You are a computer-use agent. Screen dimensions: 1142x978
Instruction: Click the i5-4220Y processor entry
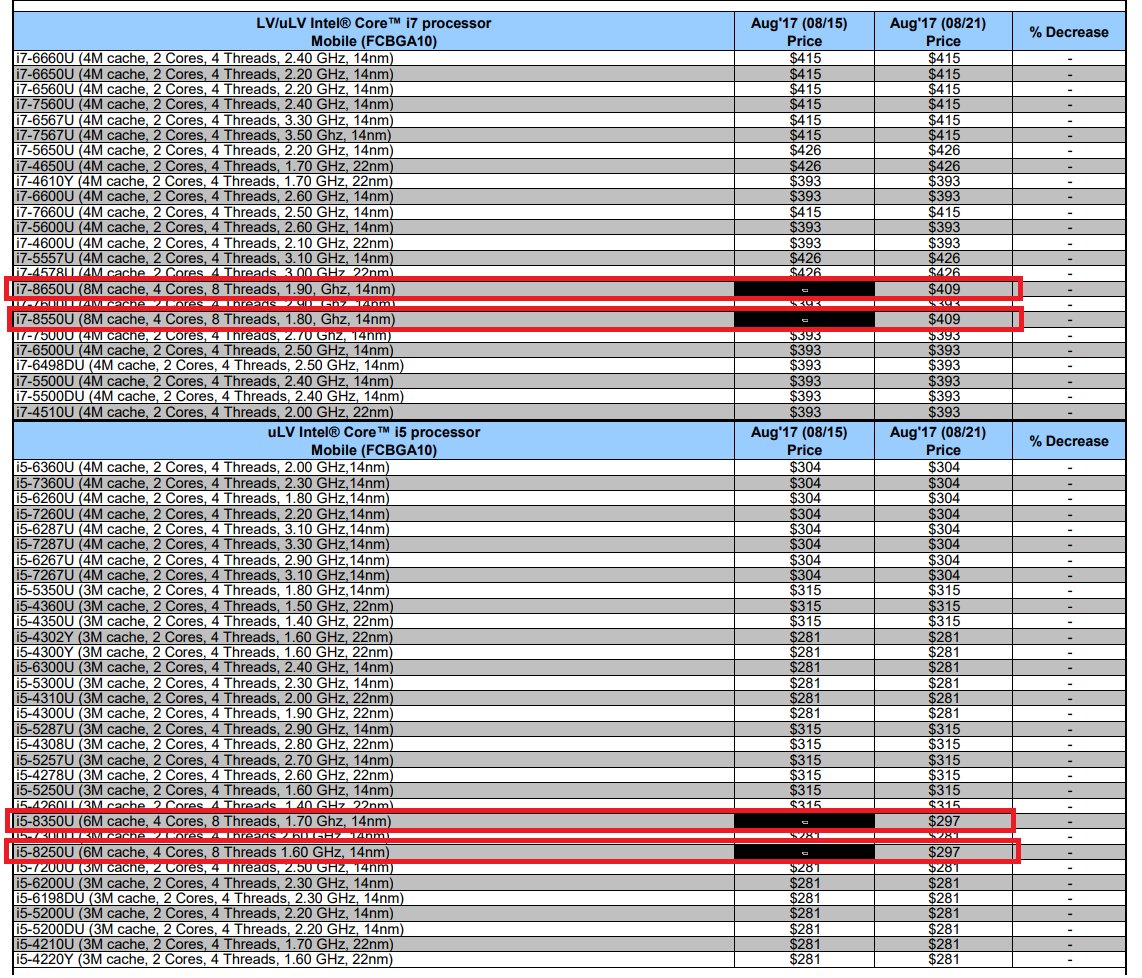[205, 961]
